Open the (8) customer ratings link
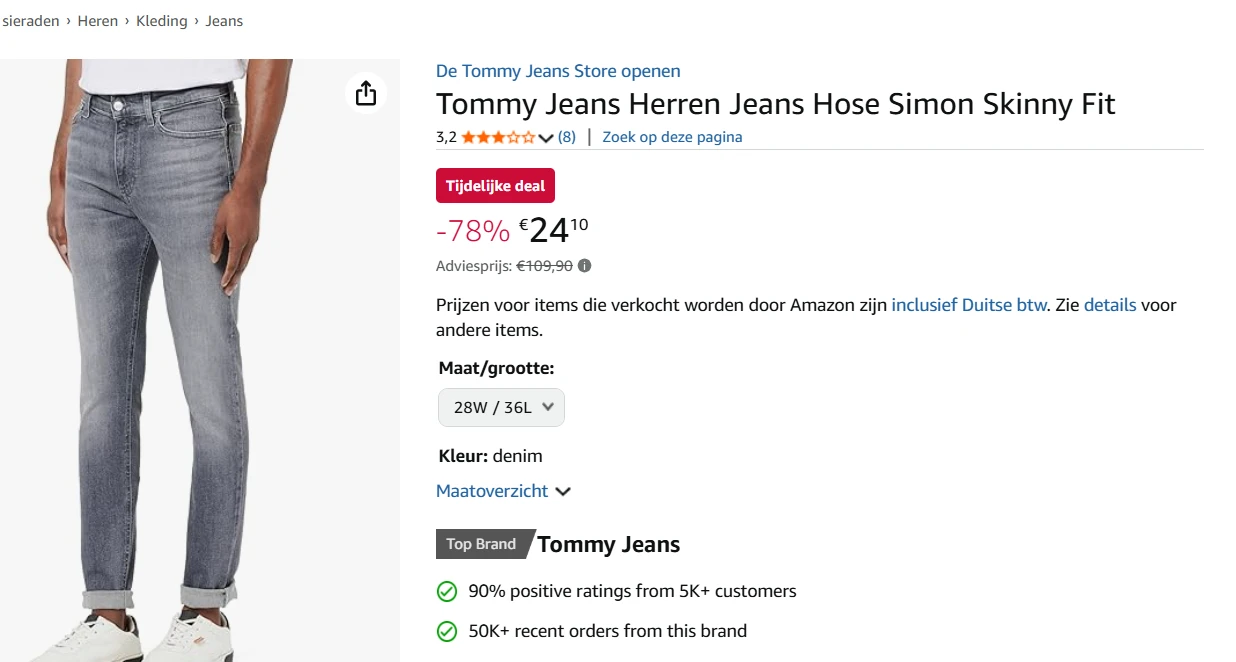Screen dimensions: 1236x662 [x=566, y=136]
